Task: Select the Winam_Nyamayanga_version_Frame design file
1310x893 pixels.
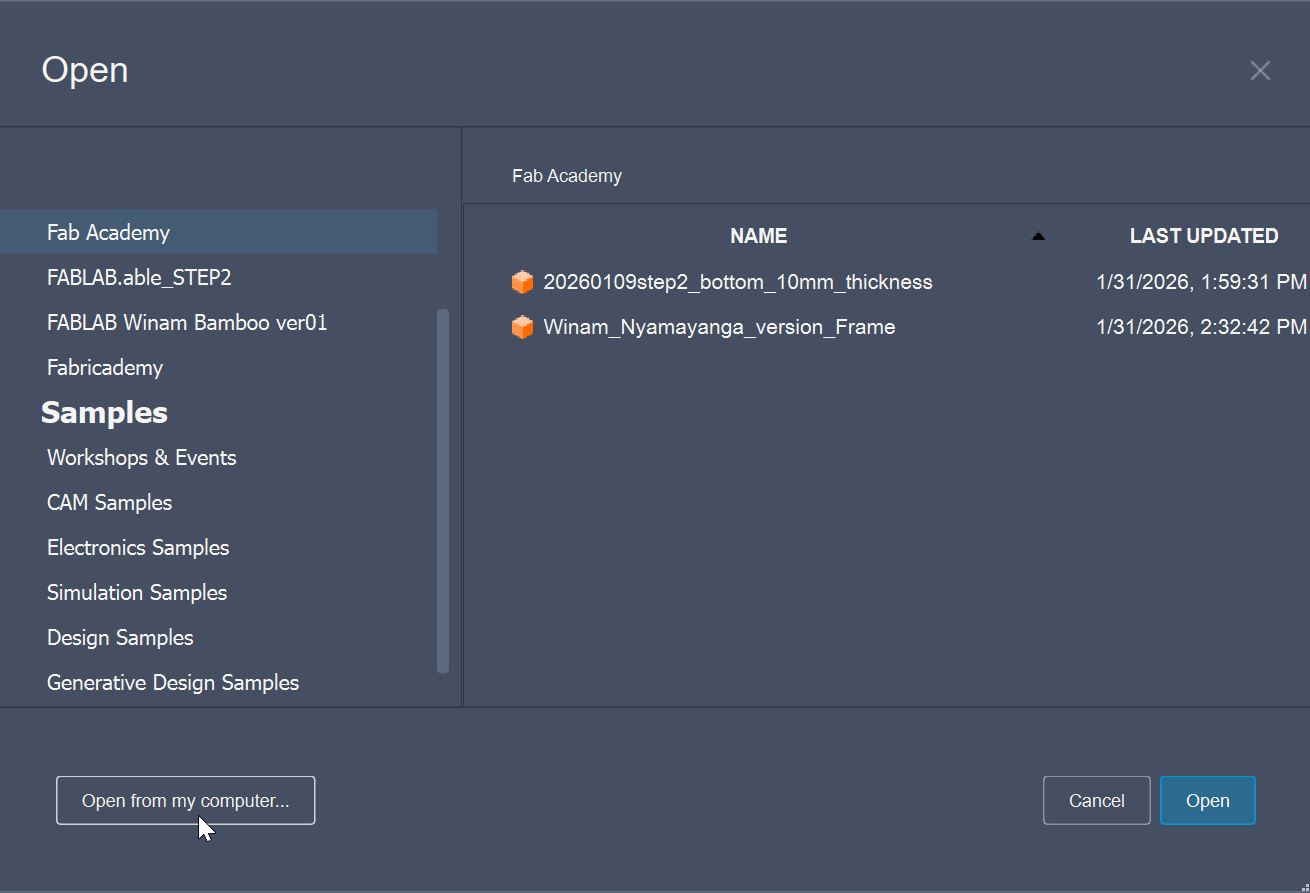Action: tap(720, 326)
